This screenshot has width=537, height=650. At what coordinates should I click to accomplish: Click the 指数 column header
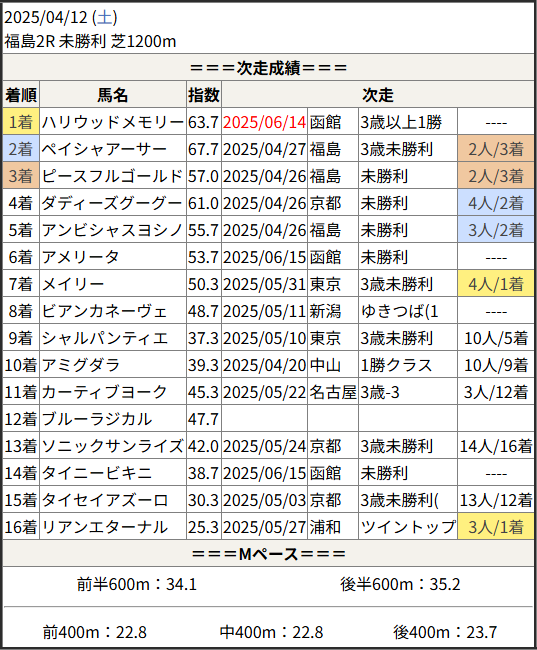click(204, 95)
